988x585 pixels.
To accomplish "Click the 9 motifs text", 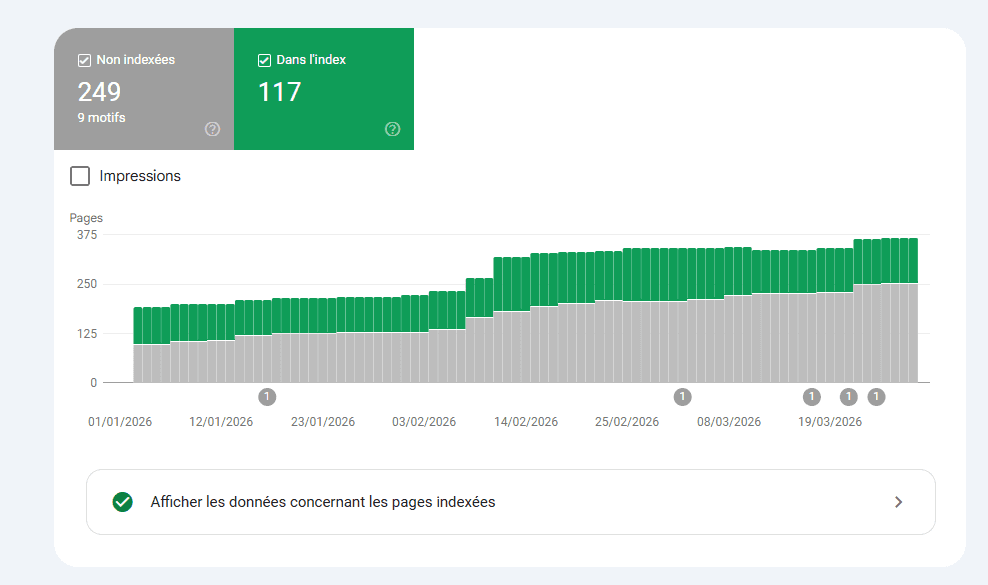I will 101,118.
